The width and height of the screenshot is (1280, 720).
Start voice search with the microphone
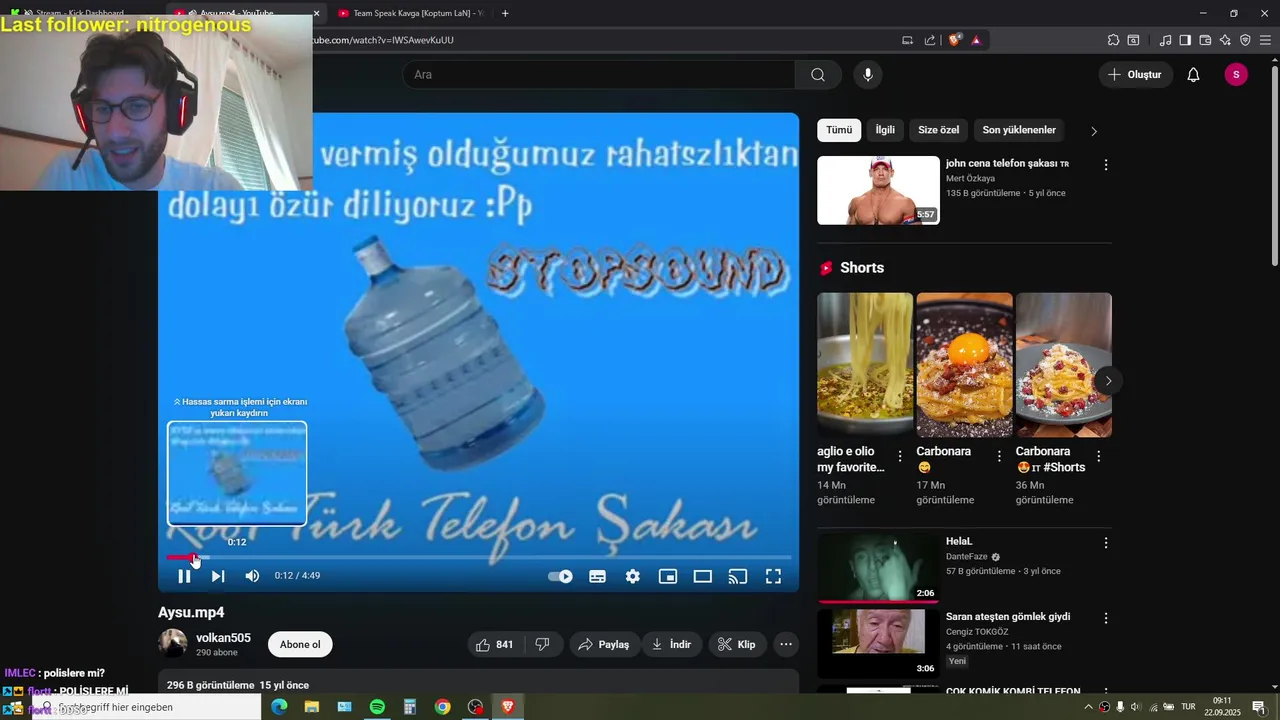click(868, 75)
